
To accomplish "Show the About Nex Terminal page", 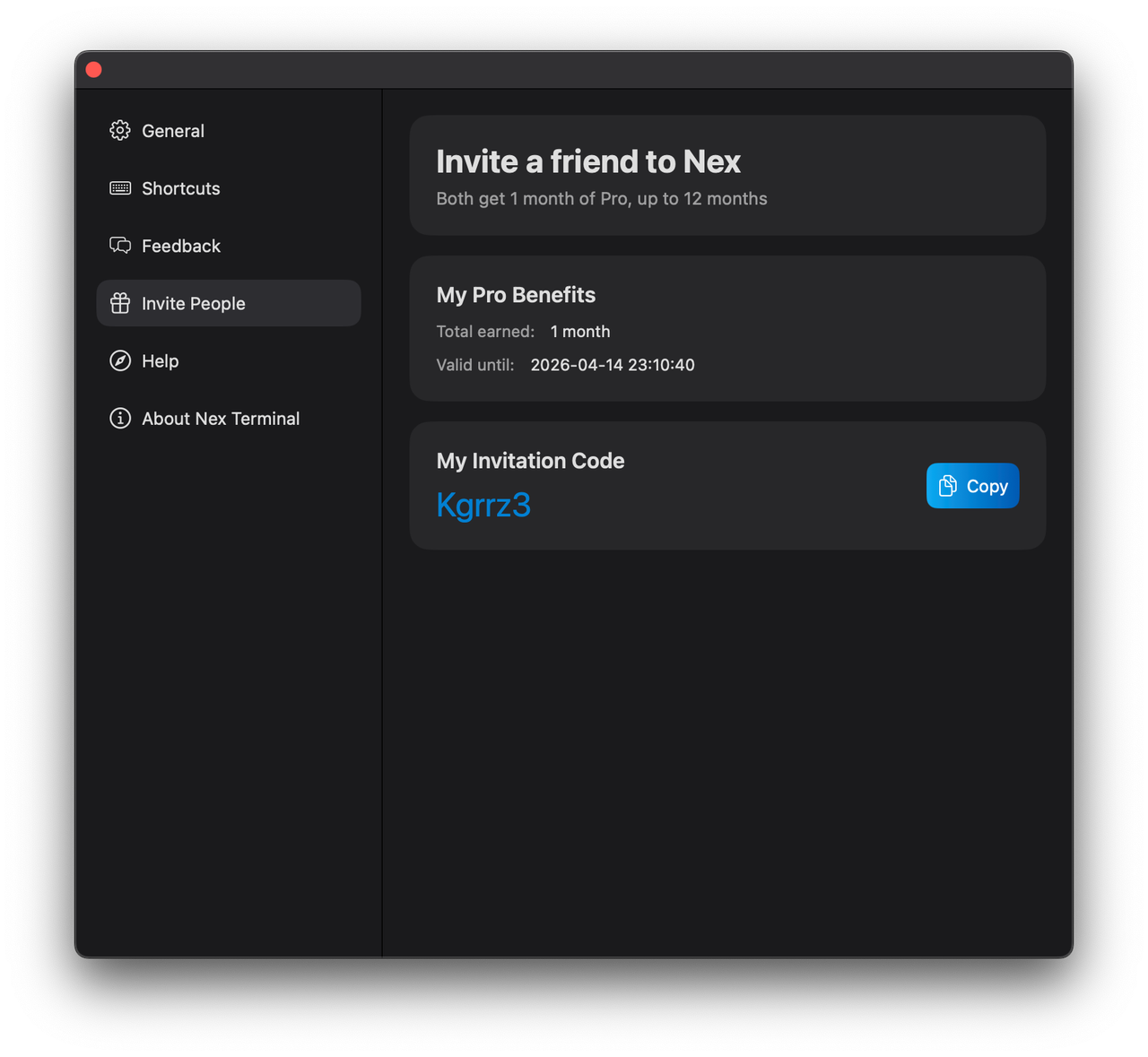I will click(x=221, y=419).
